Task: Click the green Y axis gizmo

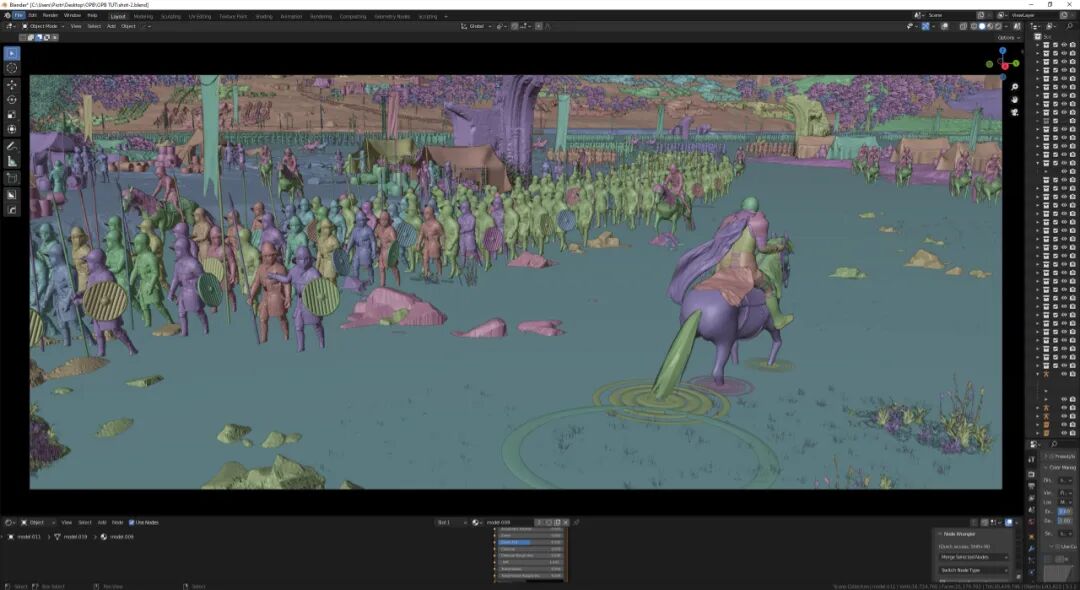Action: point(1016,63)
